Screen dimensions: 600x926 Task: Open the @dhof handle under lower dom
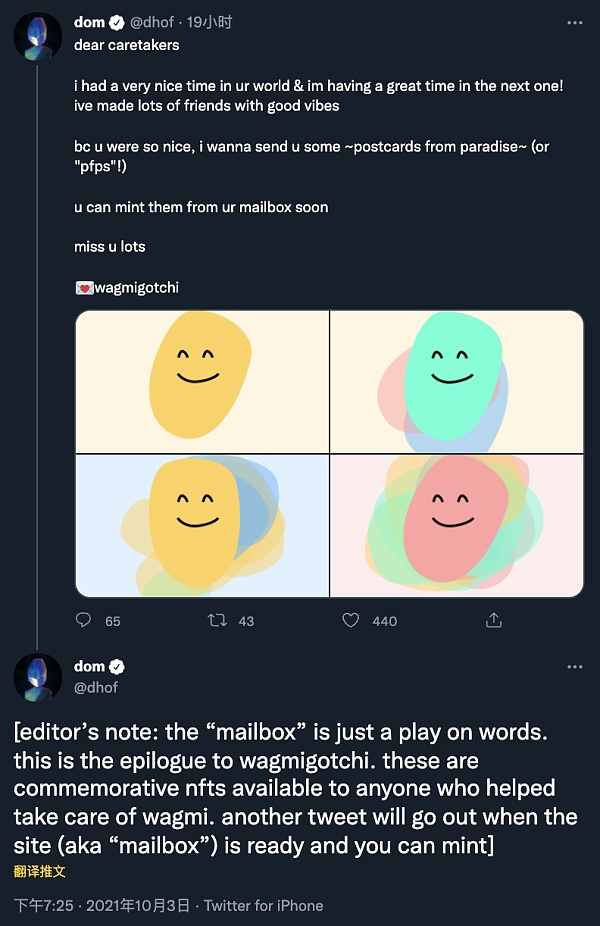pyautogui.click(x=96, y=687)
